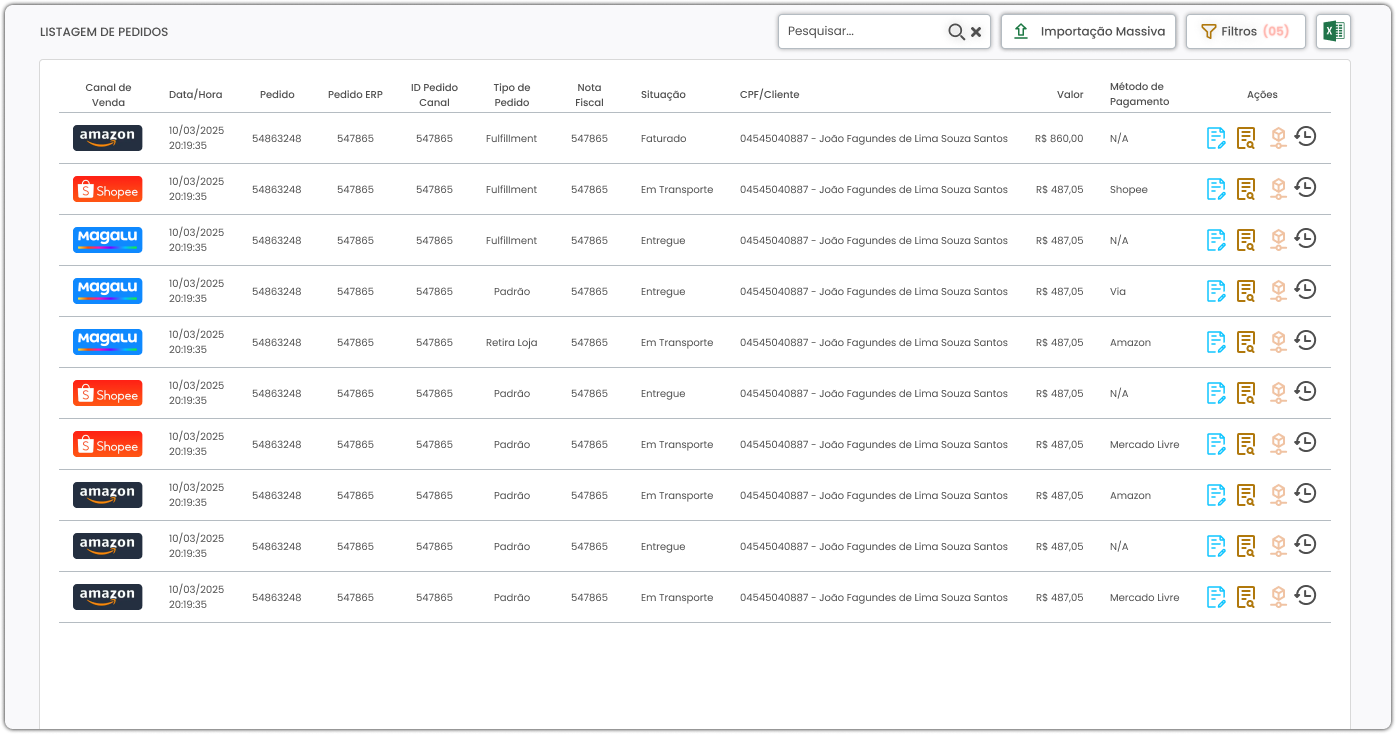
Task: Click the Valor column header
Action: 1070,95
